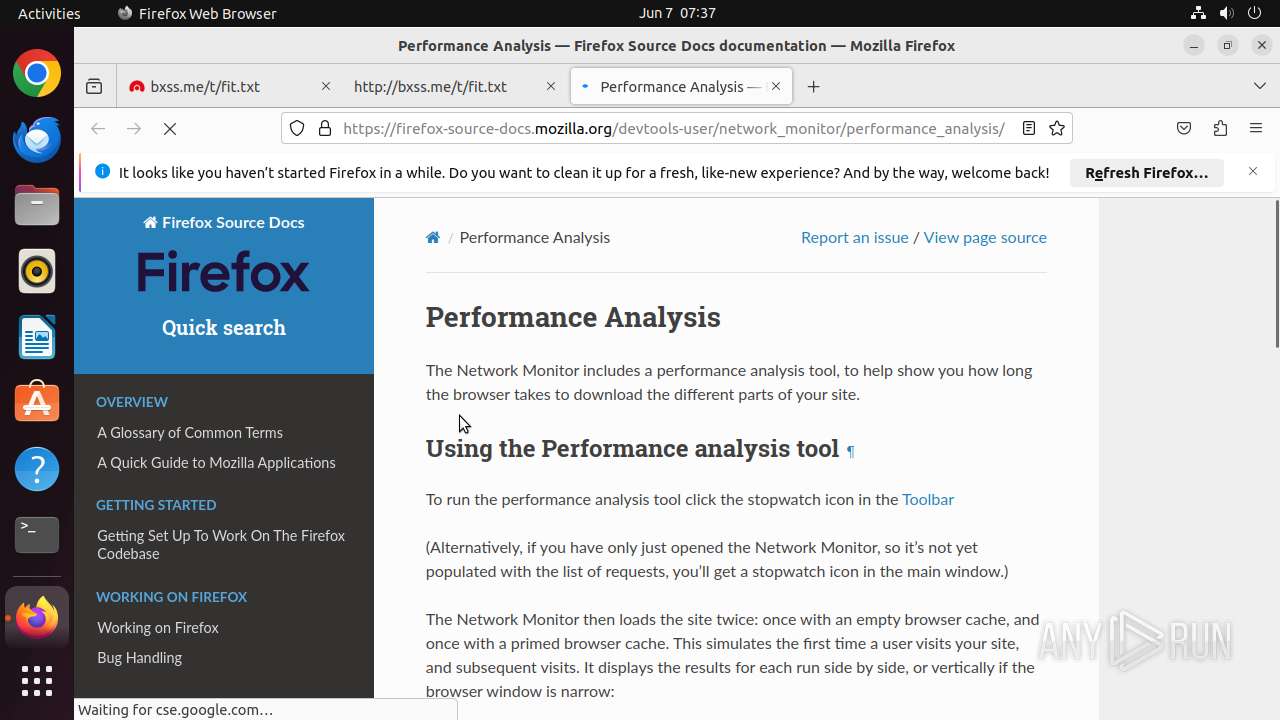Screen dimensions: 1280x720
Task: Bookmark this page with the star icon
Action: [1057, 128]
